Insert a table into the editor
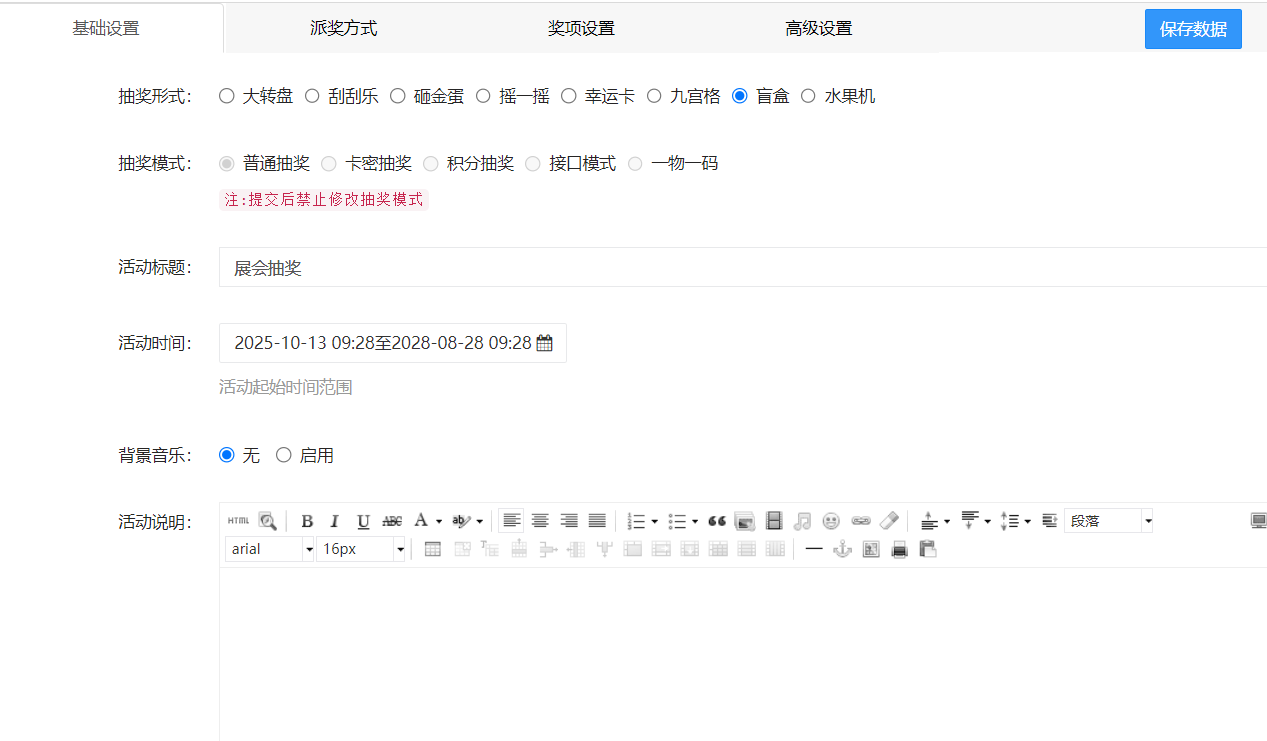This screenshot has width=1267, height=741. pyautogui.click(x=433, y=548)
